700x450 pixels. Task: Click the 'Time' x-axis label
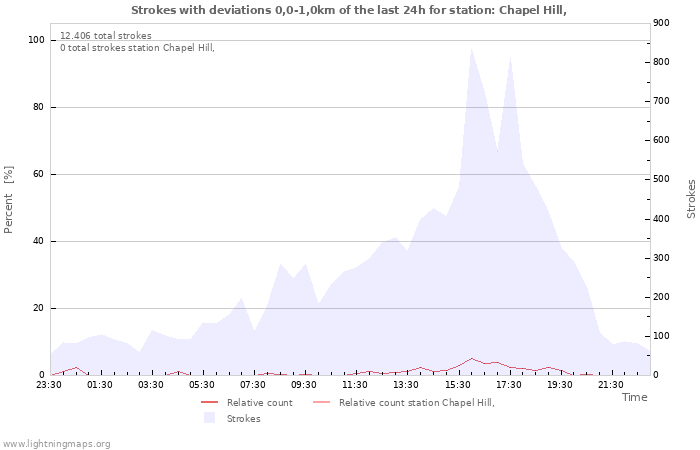(634, 397)
